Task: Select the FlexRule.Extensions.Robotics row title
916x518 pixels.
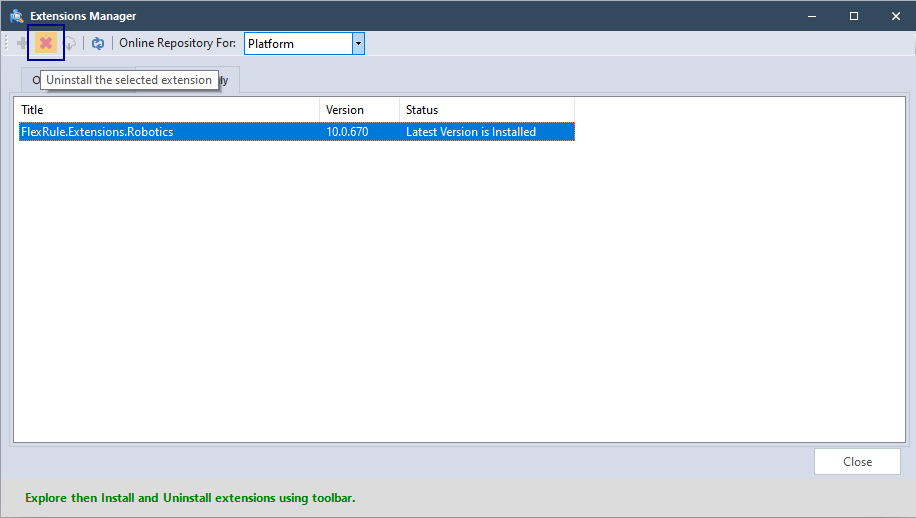Action: [x=97, y=132]
